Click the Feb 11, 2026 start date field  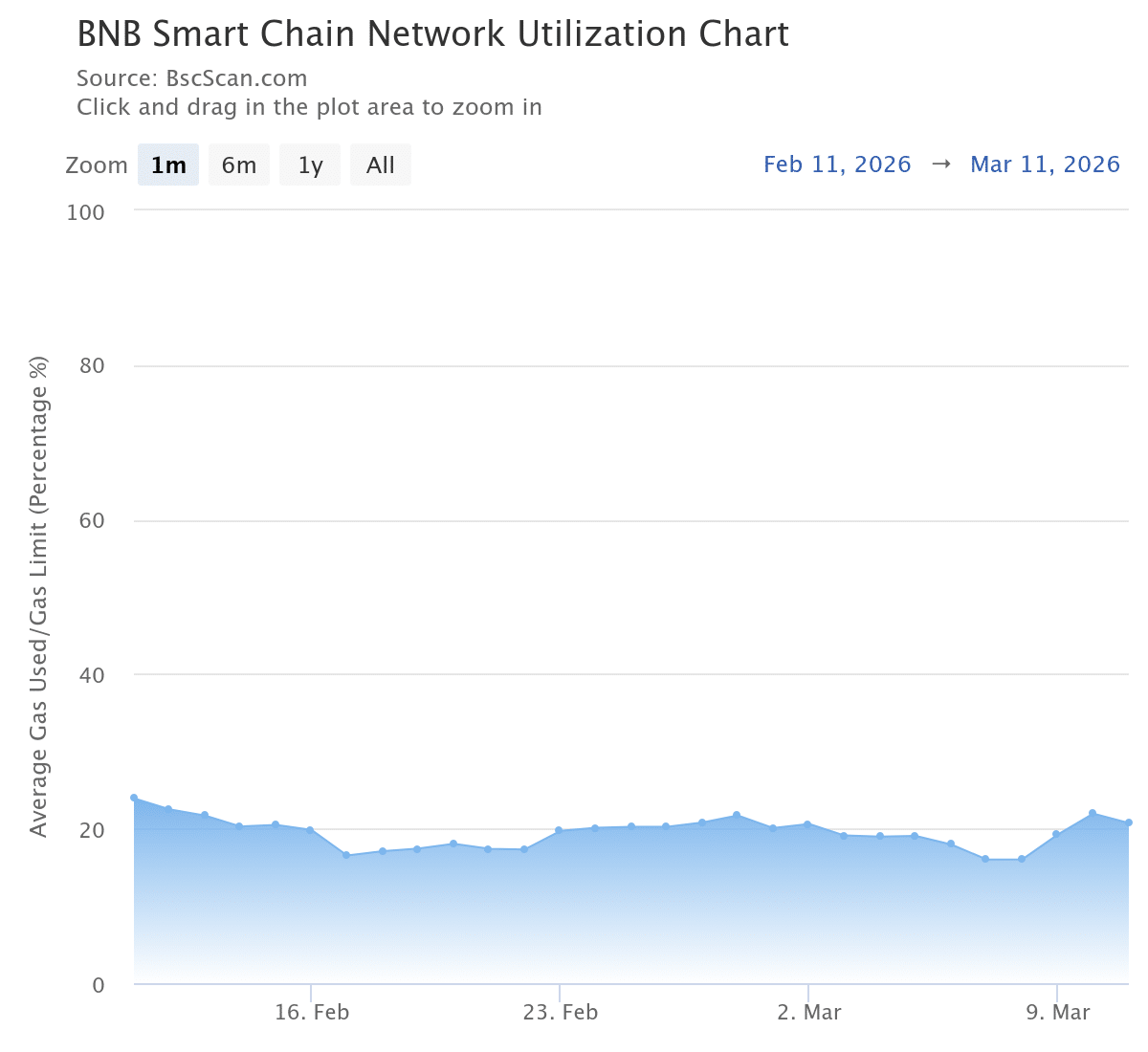tap(837, 164)
